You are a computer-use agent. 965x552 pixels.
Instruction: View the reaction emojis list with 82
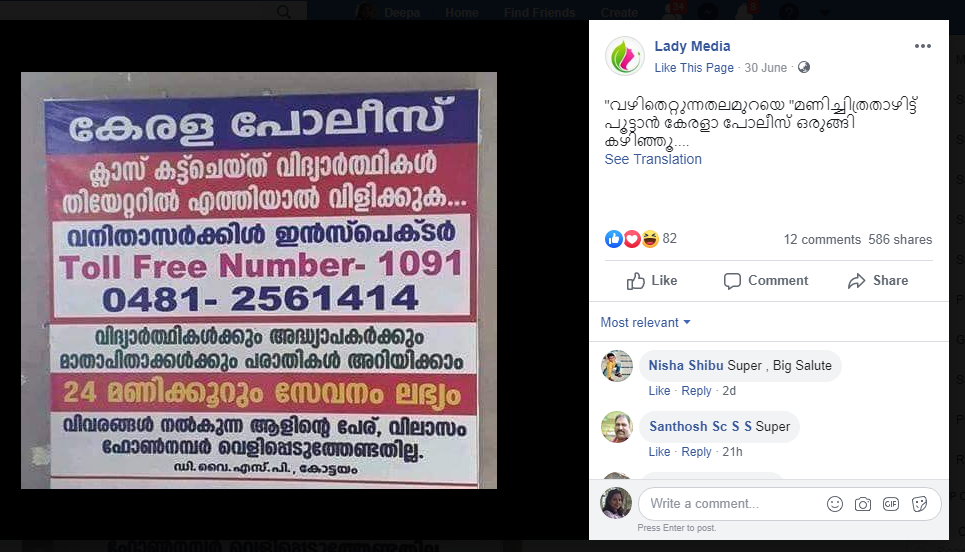[x=641, y=239]
